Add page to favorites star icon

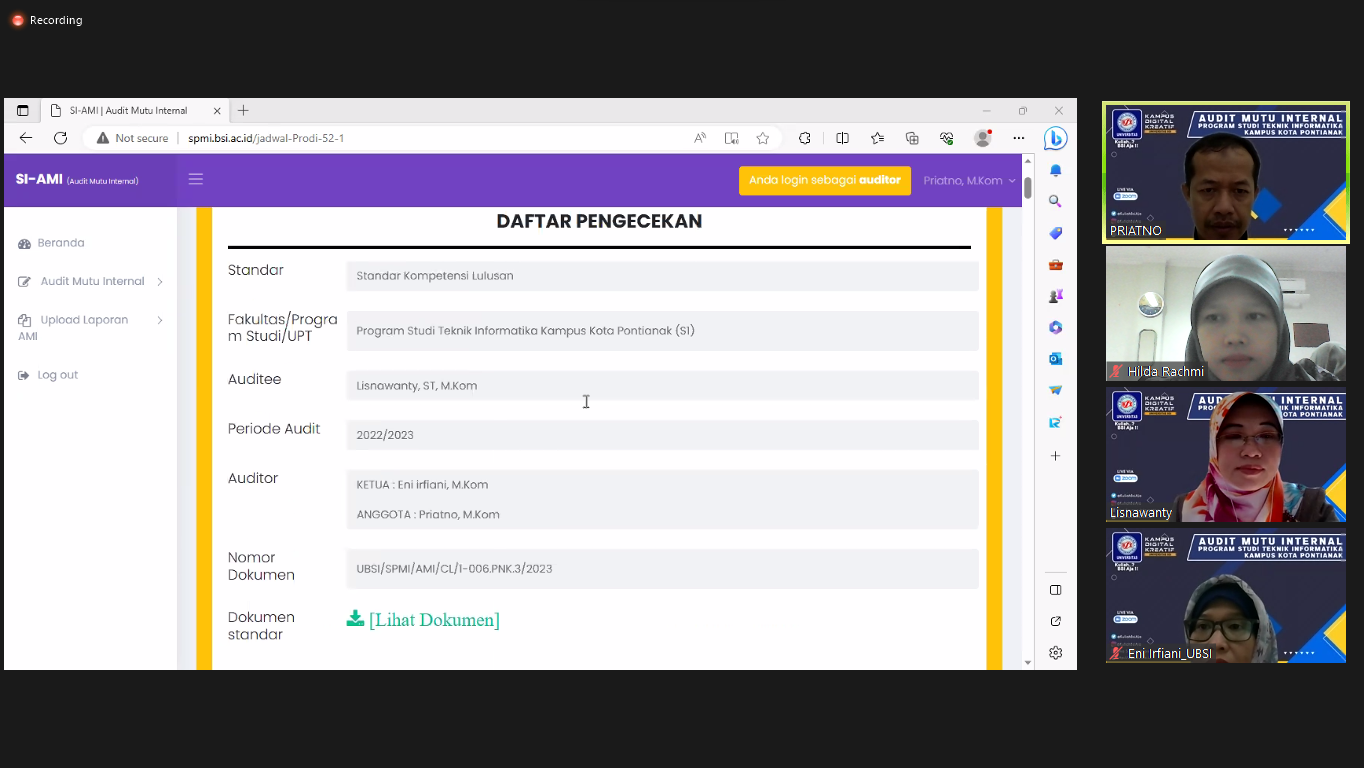coord(763,138)
